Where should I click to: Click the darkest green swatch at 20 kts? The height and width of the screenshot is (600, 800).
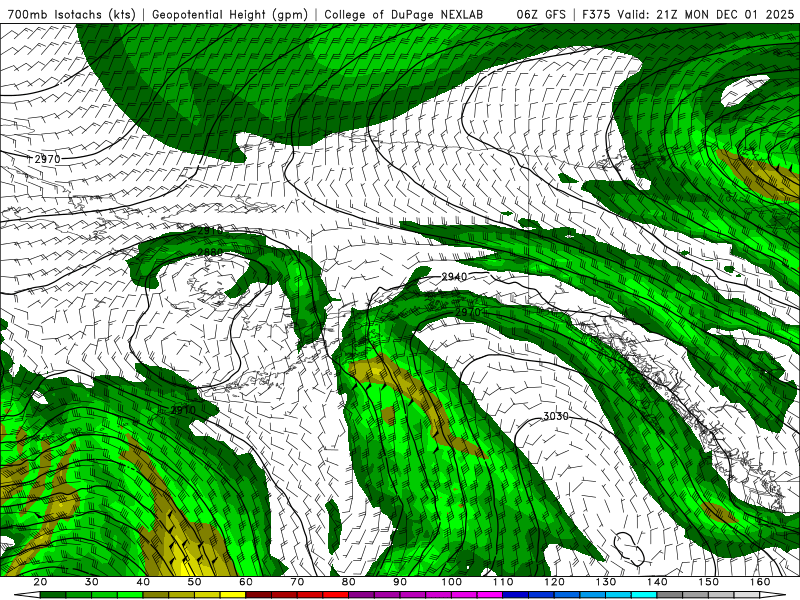[x=53, y=595]
